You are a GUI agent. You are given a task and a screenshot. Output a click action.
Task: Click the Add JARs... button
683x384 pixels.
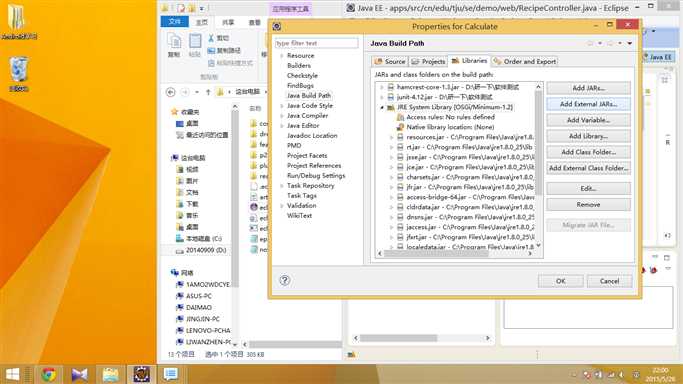click(x=588, y=88)
